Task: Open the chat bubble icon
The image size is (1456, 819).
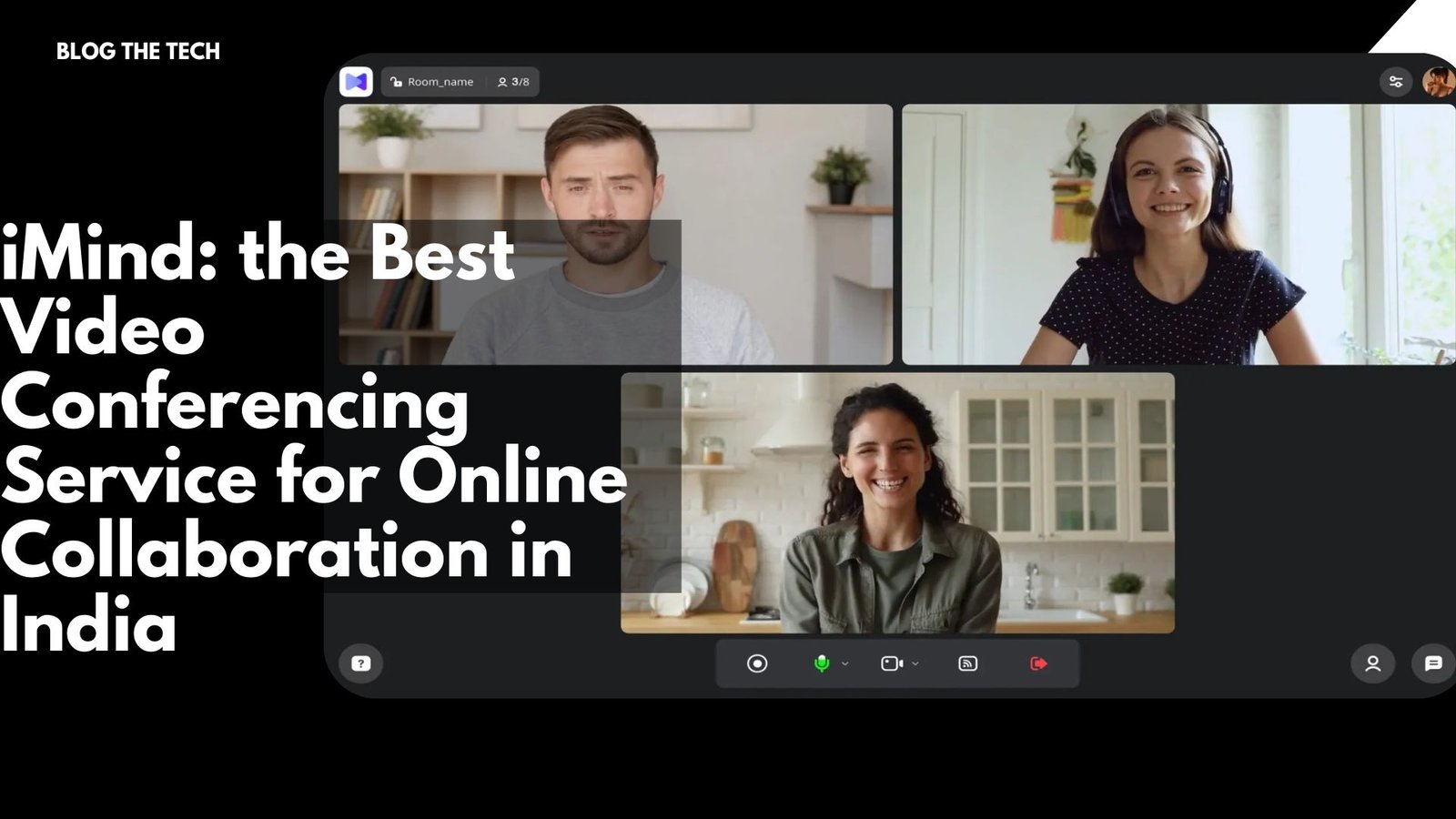Action: (x=1433, y=663)
